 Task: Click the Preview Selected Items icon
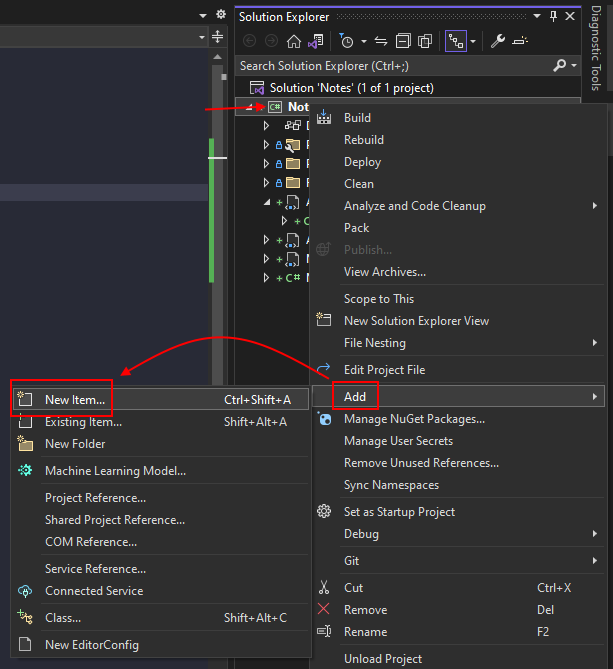click(520, 41)
